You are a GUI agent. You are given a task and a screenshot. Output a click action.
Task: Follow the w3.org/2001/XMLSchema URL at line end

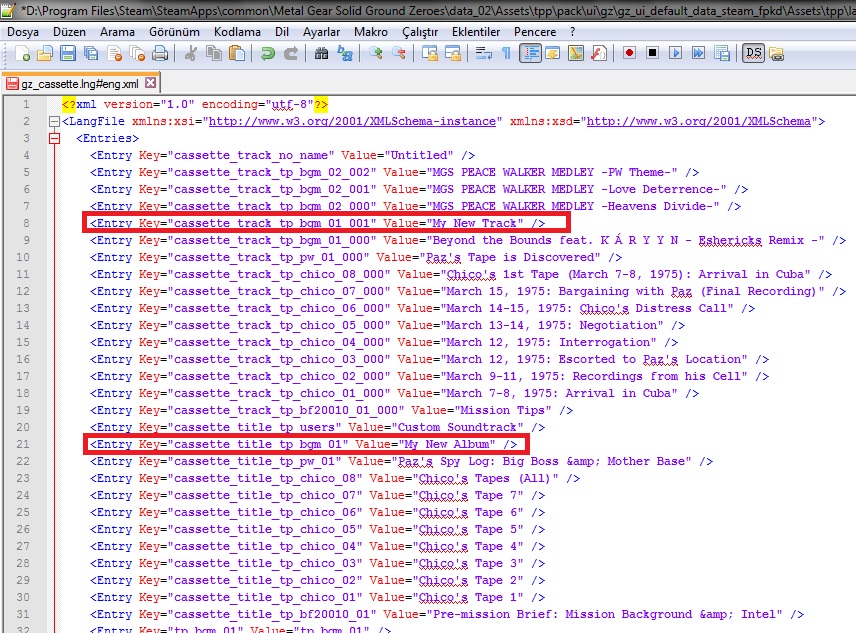(699, 121)
